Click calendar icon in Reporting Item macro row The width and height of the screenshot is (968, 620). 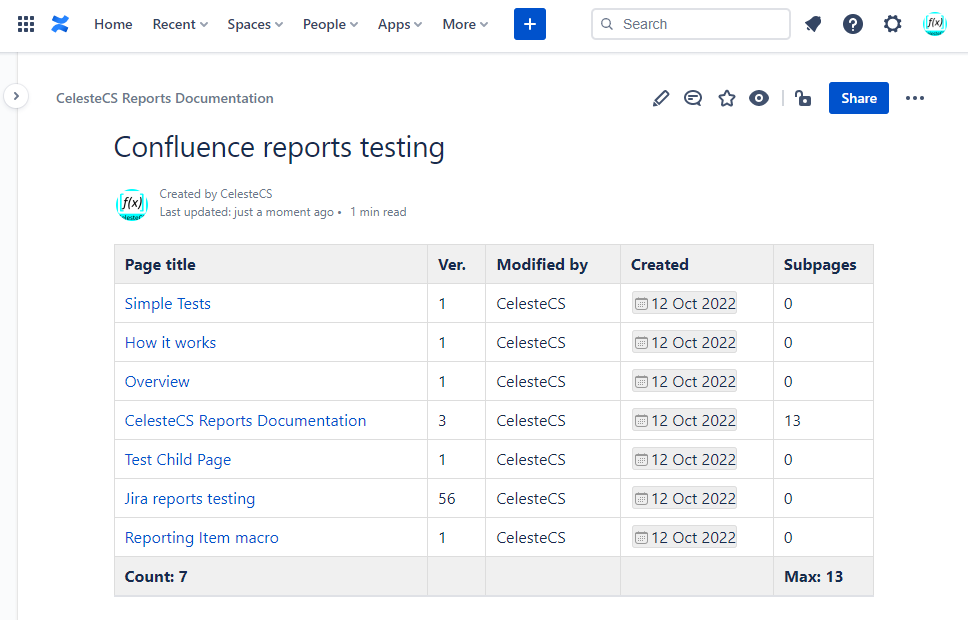coord(641,538)
